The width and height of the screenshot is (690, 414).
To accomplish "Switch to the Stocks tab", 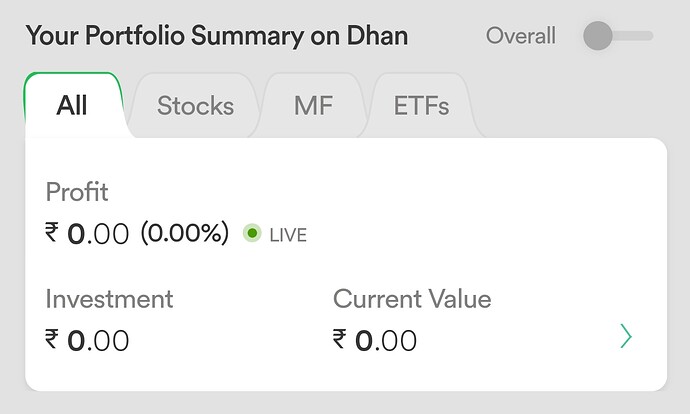I will pyautogui.click(x=195, y=106).
